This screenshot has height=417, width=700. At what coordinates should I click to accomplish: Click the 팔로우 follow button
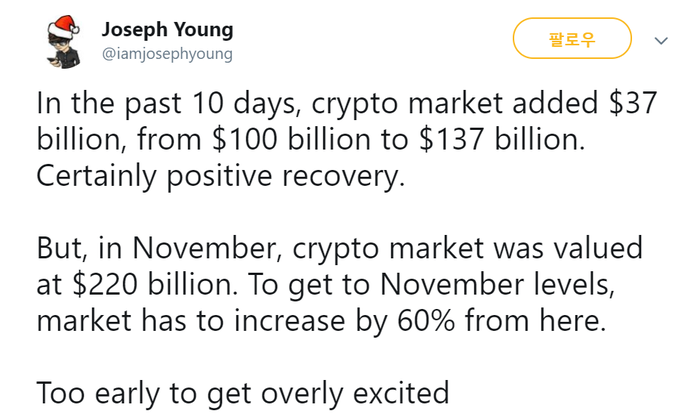click(572, 39)
